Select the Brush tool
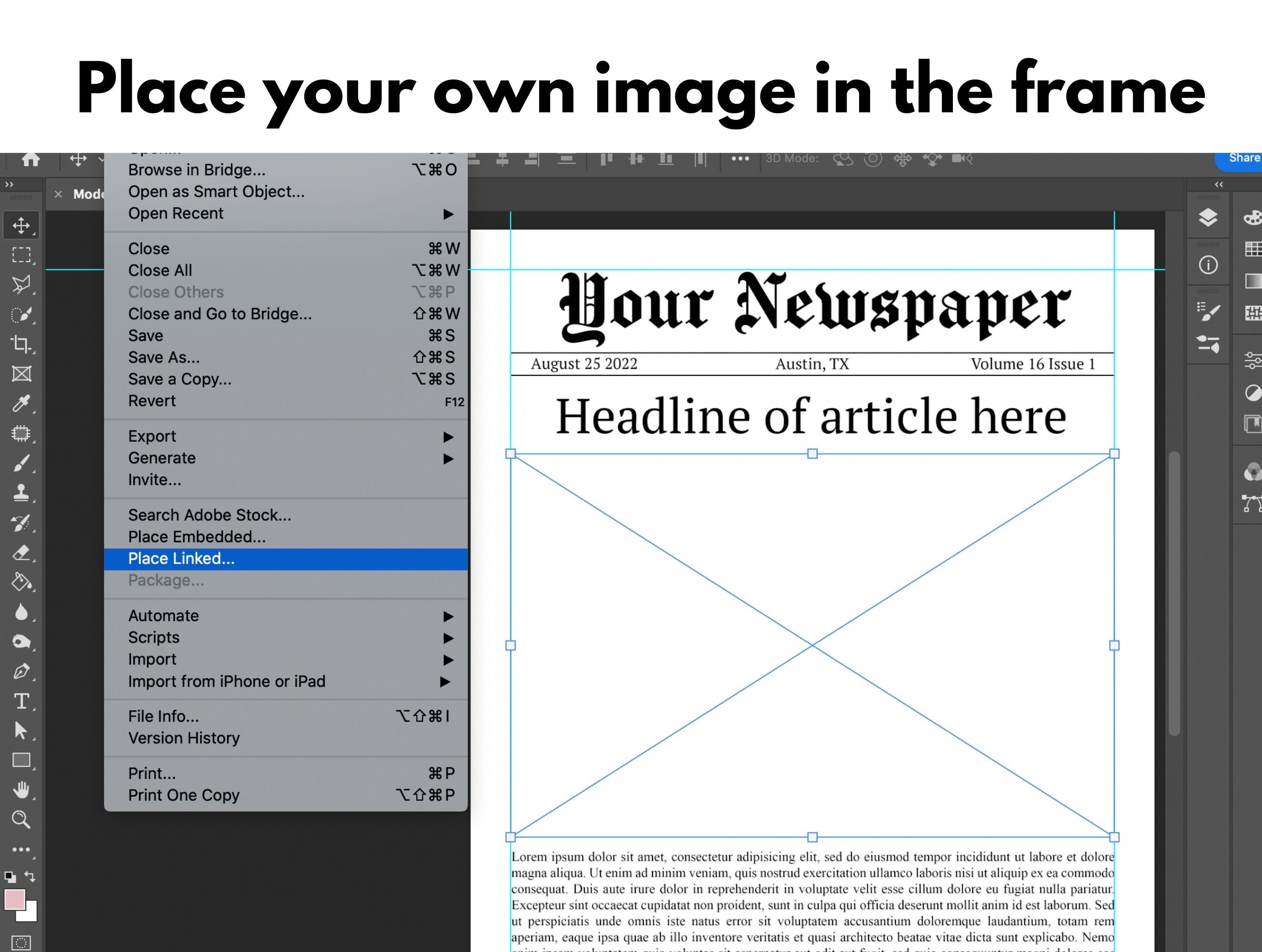 pyautogui.click(x=22, y=463)
